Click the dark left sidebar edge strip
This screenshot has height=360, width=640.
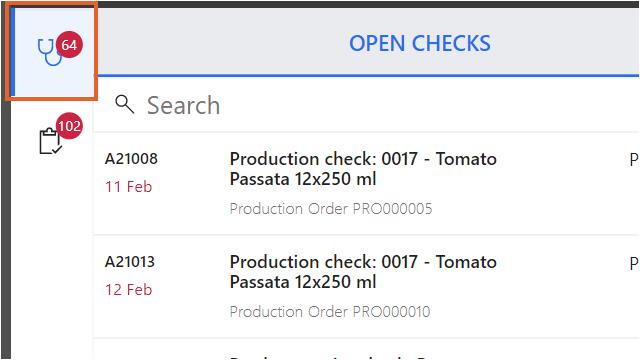click(5, 229)
